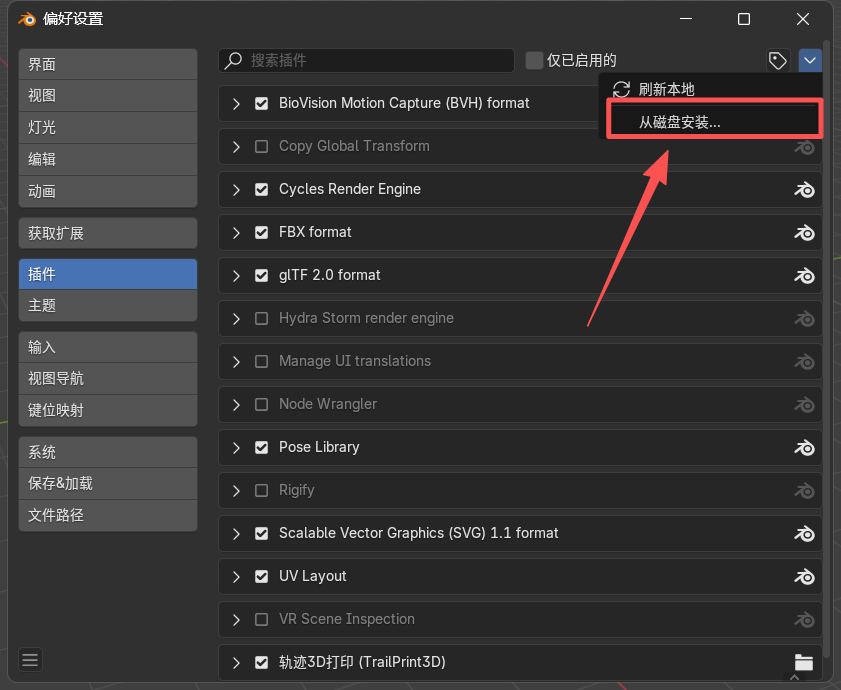This screenshot has height=690, width=841.
Task: Click Blender icon on Pose Library row
Action: coord(805,447)
